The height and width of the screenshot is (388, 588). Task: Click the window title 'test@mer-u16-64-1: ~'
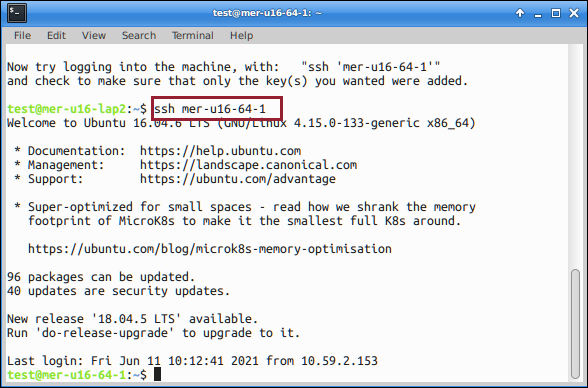click(x=267, y=13)
